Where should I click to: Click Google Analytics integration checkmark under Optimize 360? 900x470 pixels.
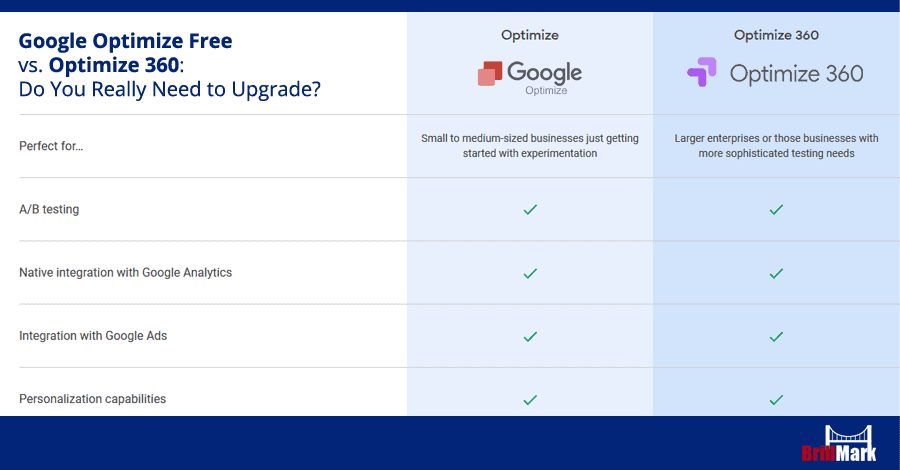[776, 273]
